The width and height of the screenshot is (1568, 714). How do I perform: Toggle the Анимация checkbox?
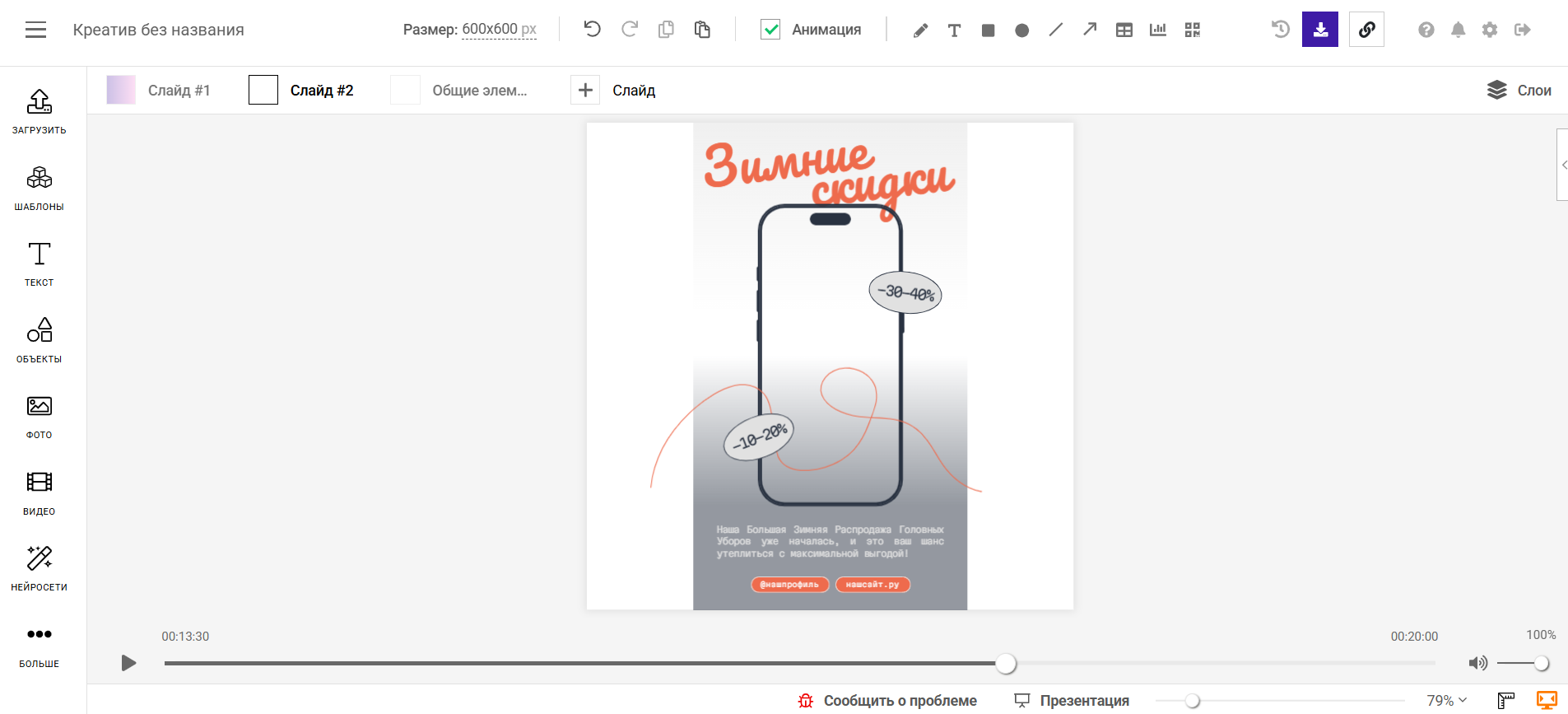pyautogui.click(x=770, y=30)
